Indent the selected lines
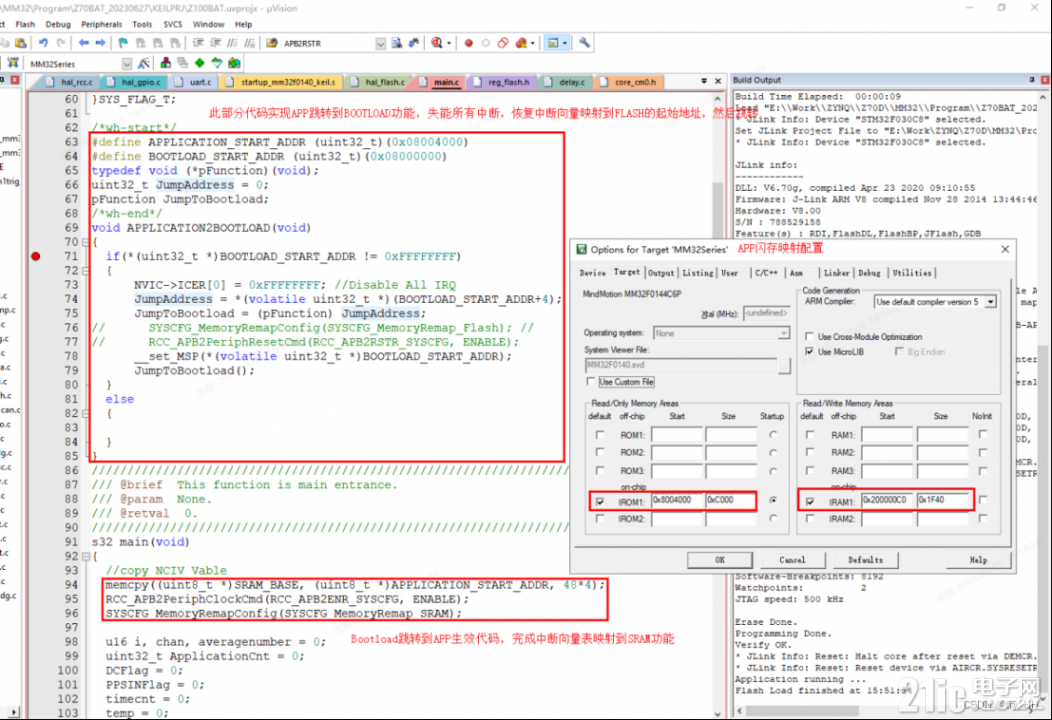 199,43
